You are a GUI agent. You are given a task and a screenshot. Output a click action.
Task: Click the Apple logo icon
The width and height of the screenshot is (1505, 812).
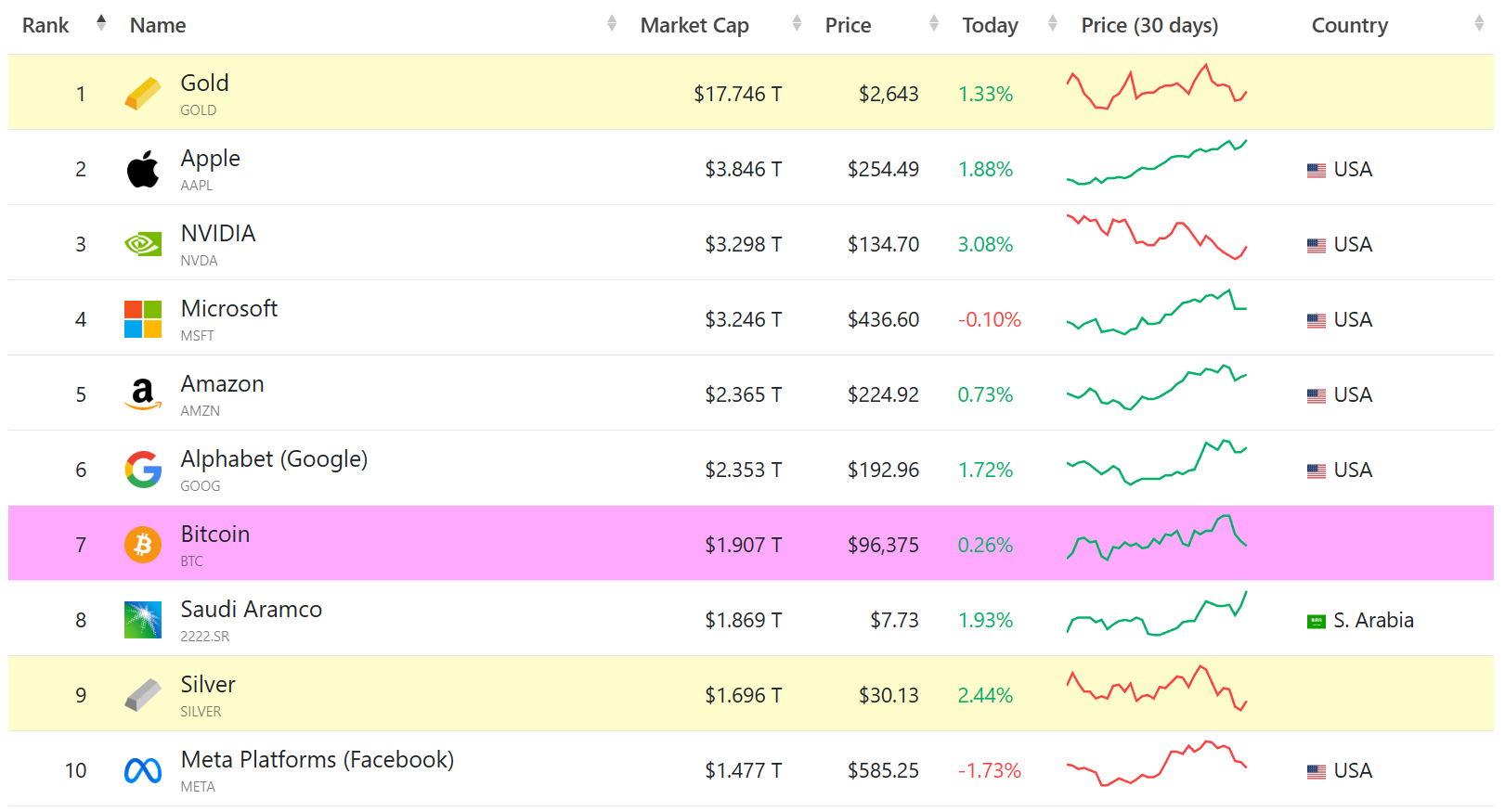click(x=143, y=169)
